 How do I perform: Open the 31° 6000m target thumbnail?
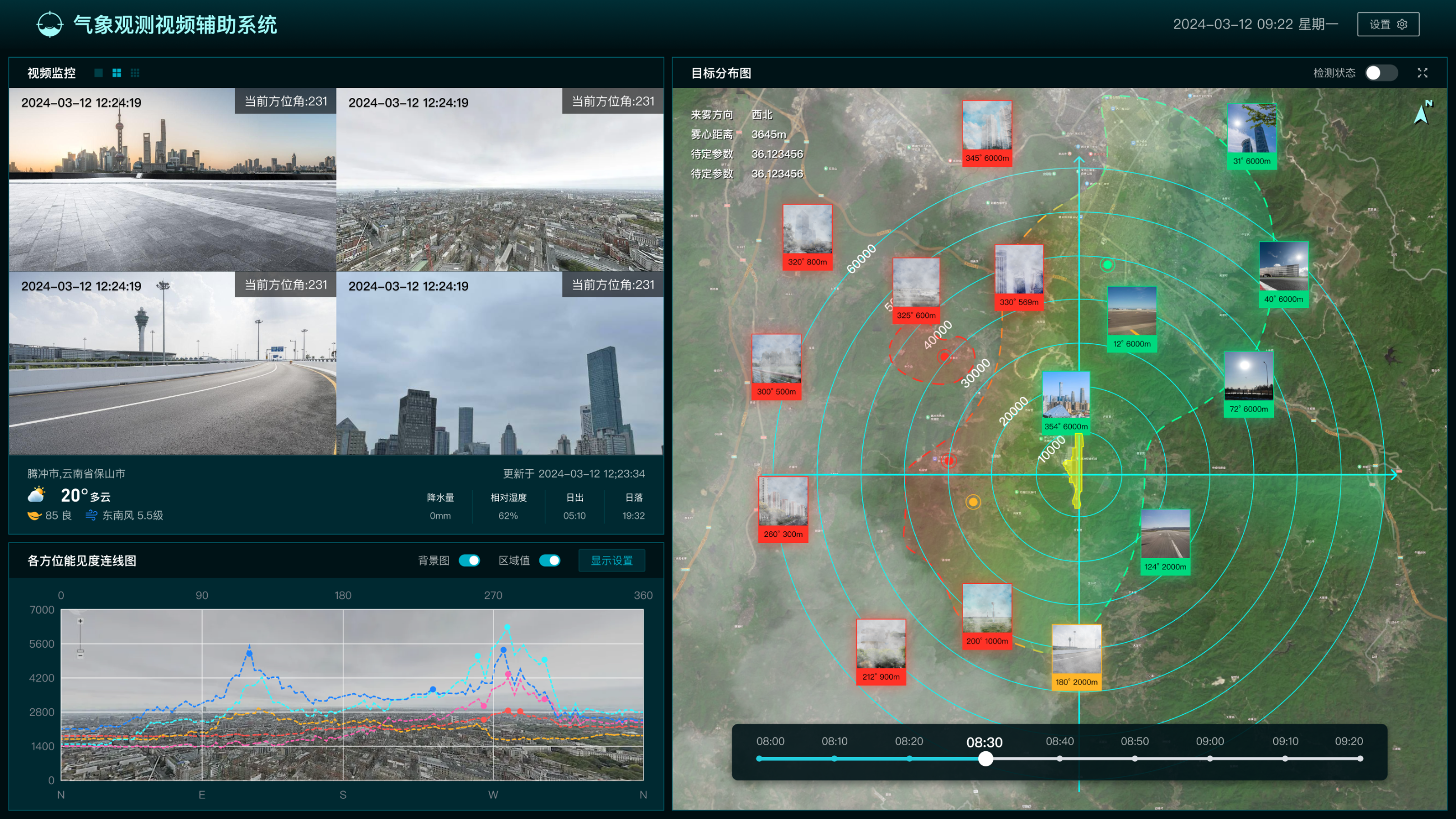pos(1252,135)
